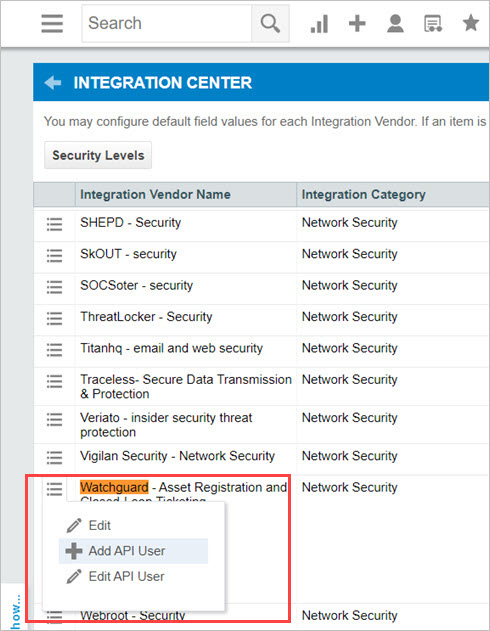Click Network Security category in ThreatLocker row
The height and width of the screenshot is (631, 490).
point(350,317)
